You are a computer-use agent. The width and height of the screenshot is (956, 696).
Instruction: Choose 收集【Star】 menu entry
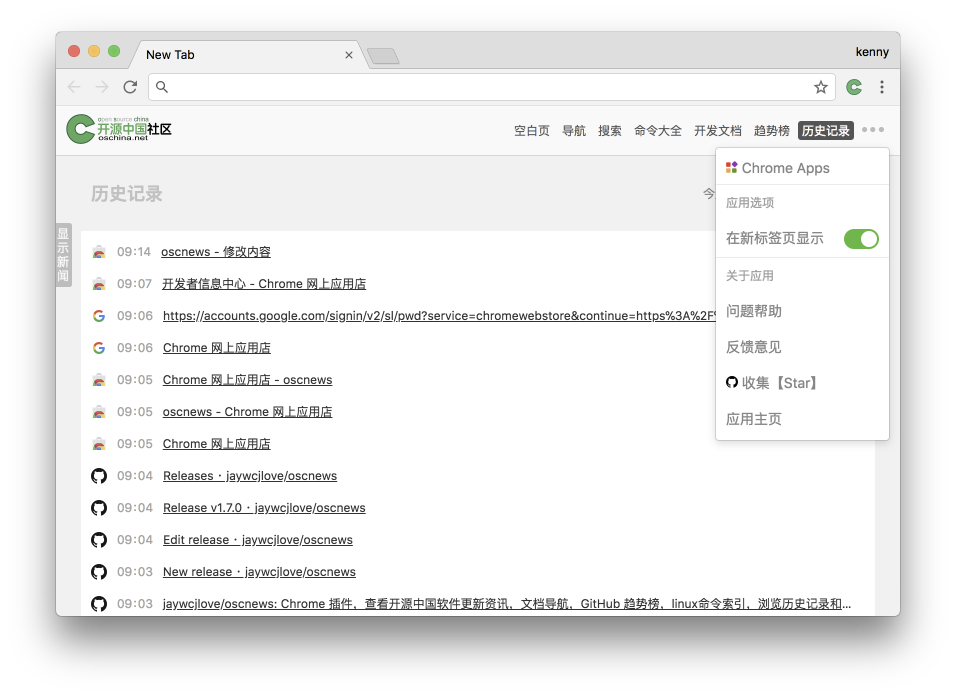click(802, 383)
